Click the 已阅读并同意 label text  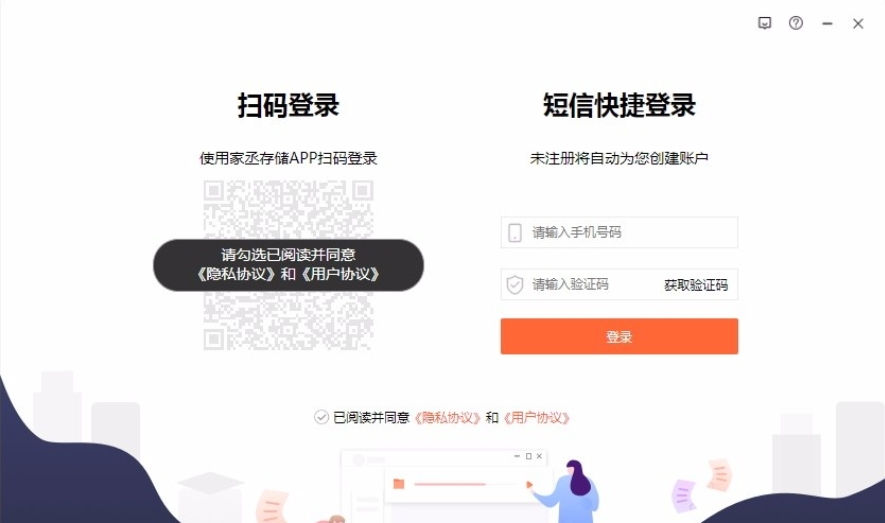pos(371,417)
